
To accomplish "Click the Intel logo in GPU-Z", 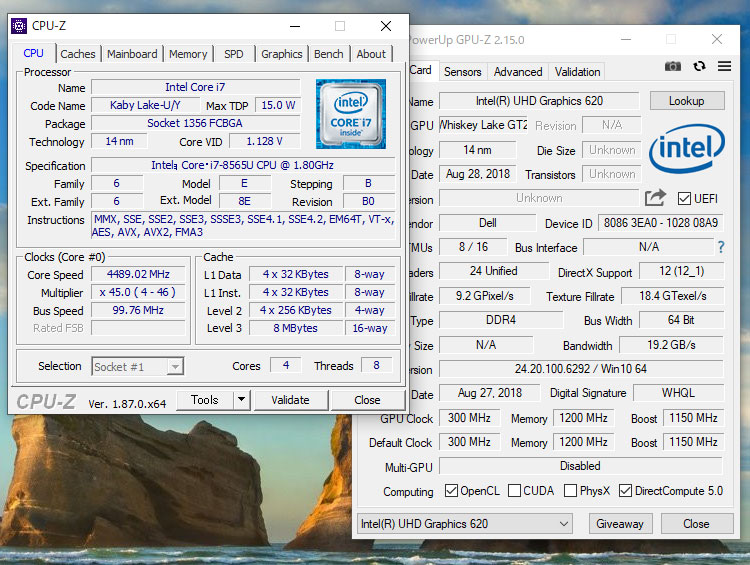I will click(x=687, y=148).
